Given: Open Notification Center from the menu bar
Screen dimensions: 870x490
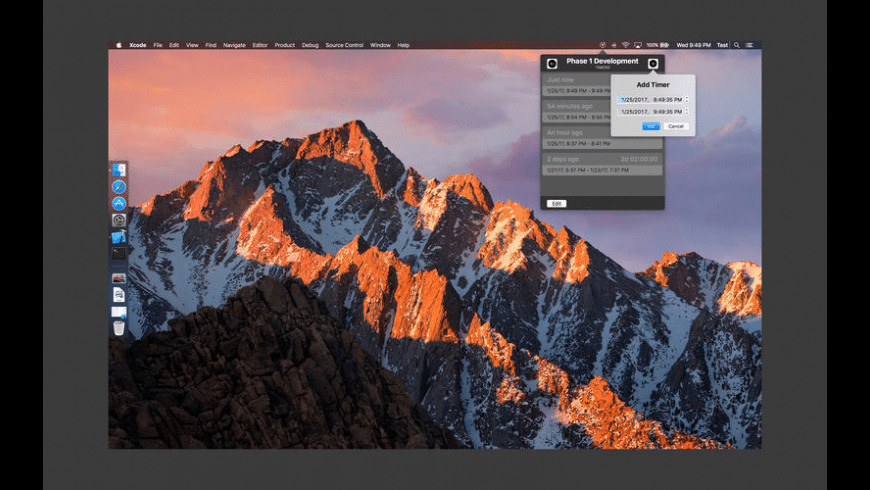Looking at the screenshot, I should [x=750, y=45].
